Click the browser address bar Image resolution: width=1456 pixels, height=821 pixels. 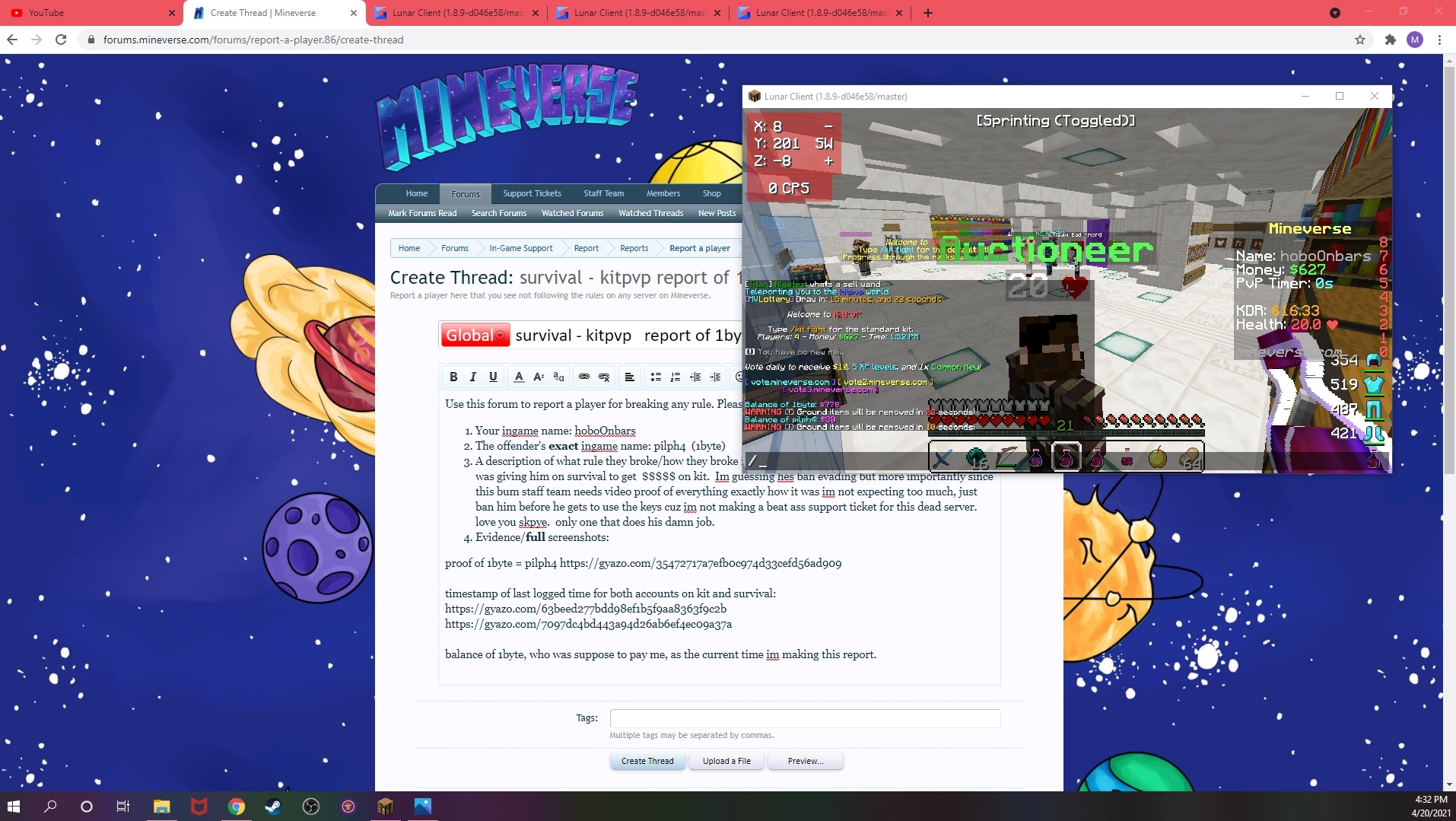[715, 40]
